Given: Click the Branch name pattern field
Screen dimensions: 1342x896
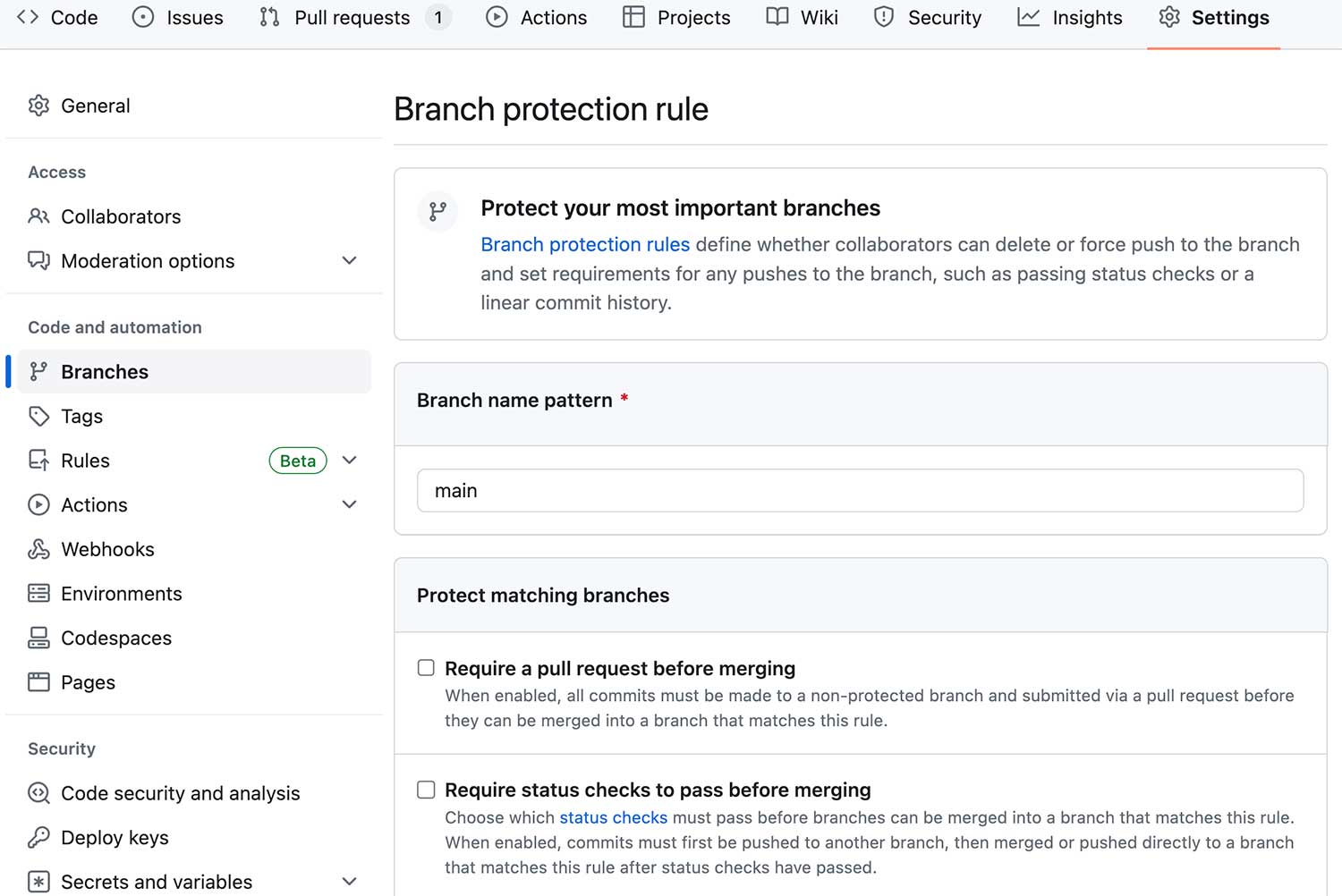Looking at the screenshot, I should coord(860,490).
